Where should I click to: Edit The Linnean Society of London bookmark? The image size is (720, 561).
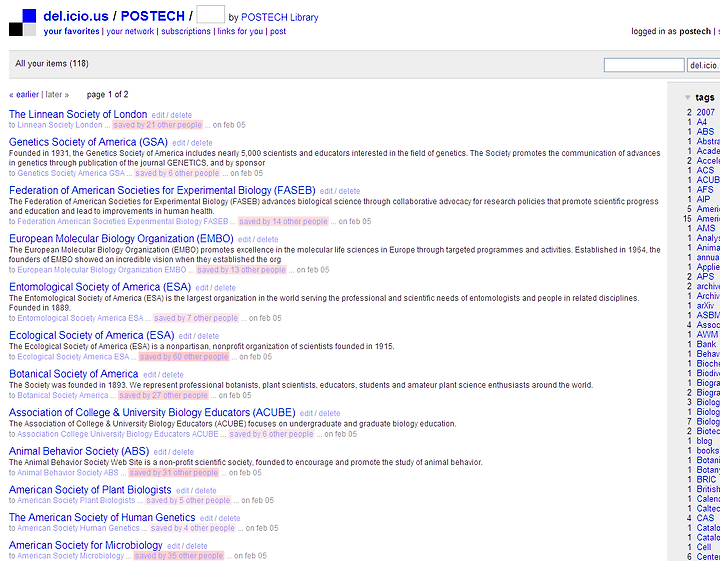(x=158, y=115)
